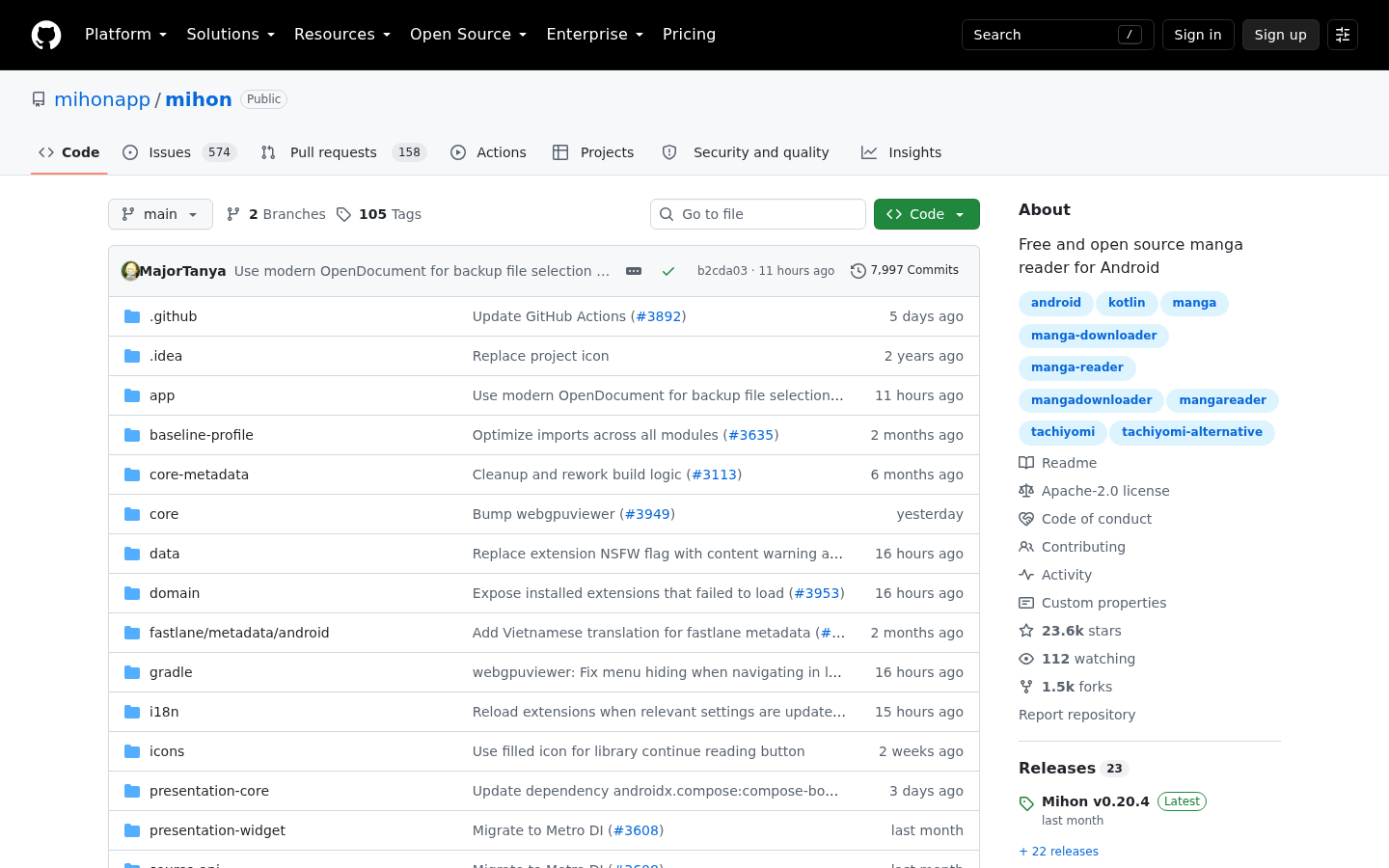Open the Platform dropdown menu
The height and width of the screenshot is (868, 1389).
(125, 35)
